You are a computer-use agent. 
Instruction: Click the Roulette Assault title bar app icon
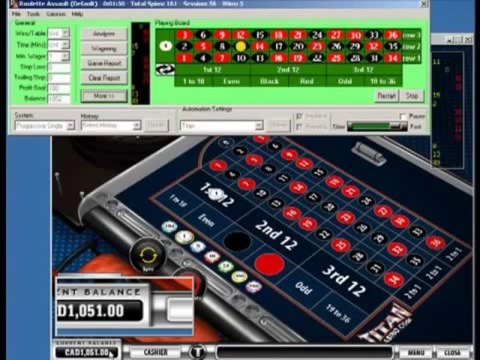(x=14, y=4)
